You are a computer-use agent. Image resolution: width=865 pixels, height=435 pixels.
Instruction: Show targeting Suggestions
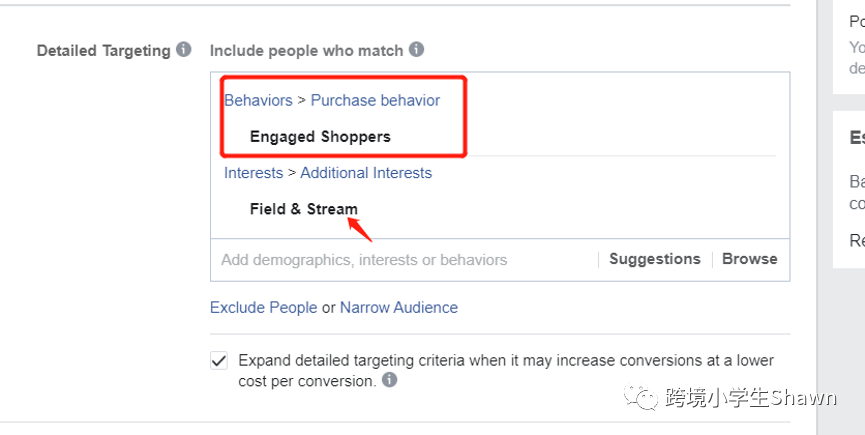tap(655, 259)
